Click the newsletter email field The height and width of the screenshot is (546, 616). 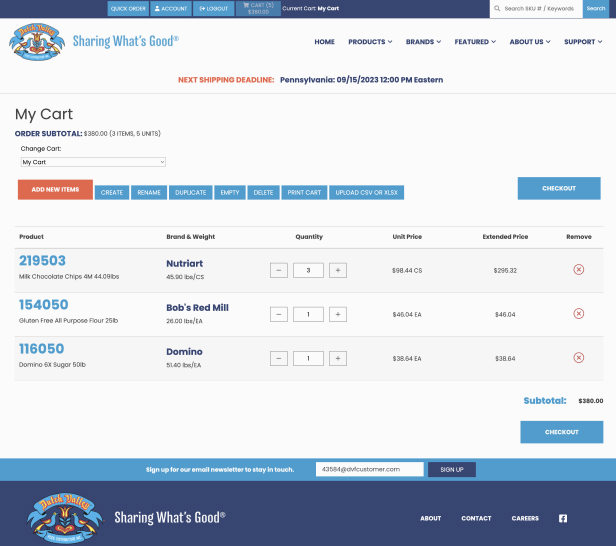coord(370,469)
